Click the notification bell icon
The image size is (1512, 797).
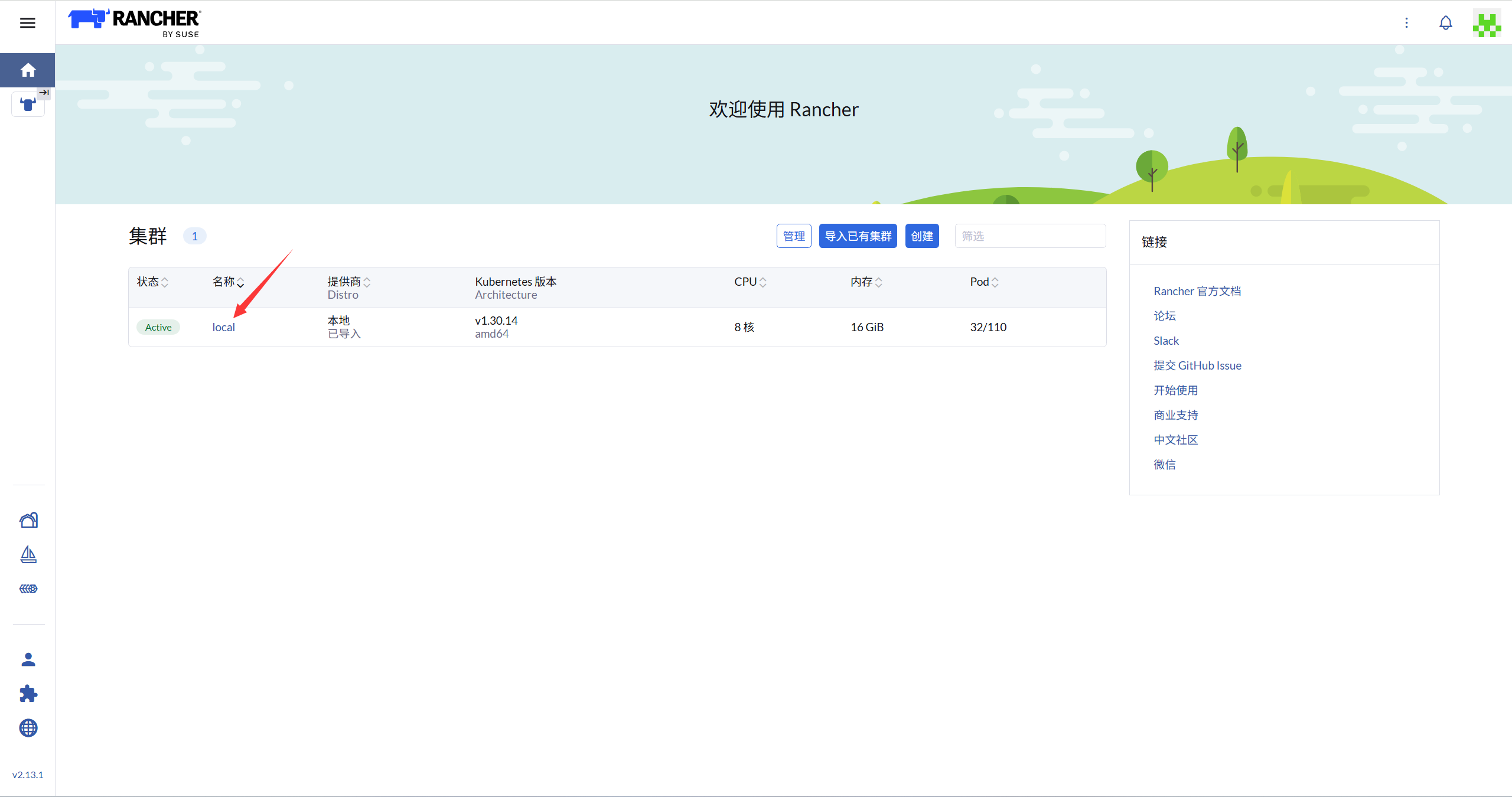(1445, 23)
